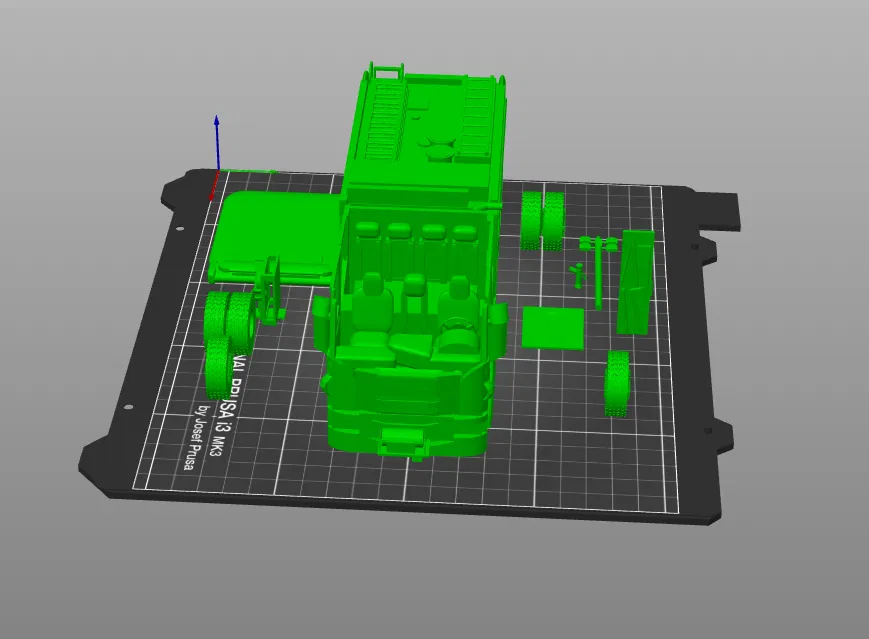Select the tiny figure-shaped part

(x=577, y=275)
